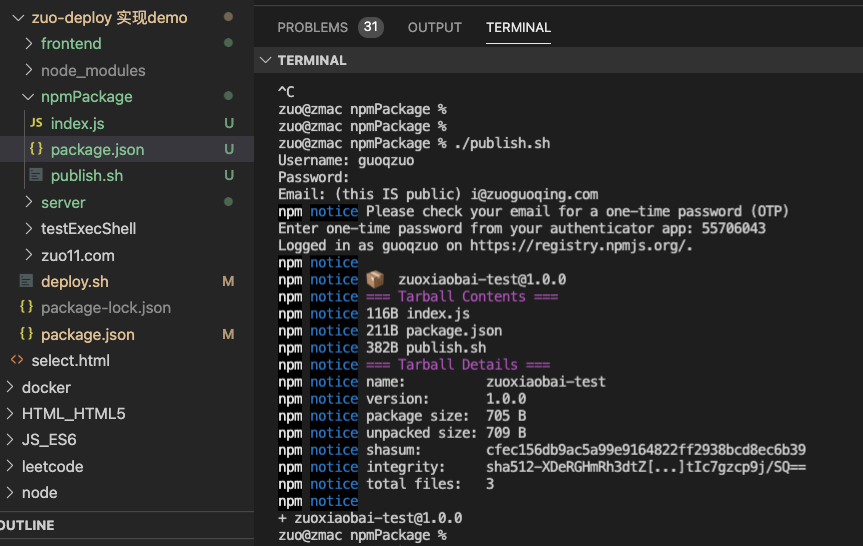Click the https://registry.npmjs.org/ link in terminal

(x=579, y=245)
